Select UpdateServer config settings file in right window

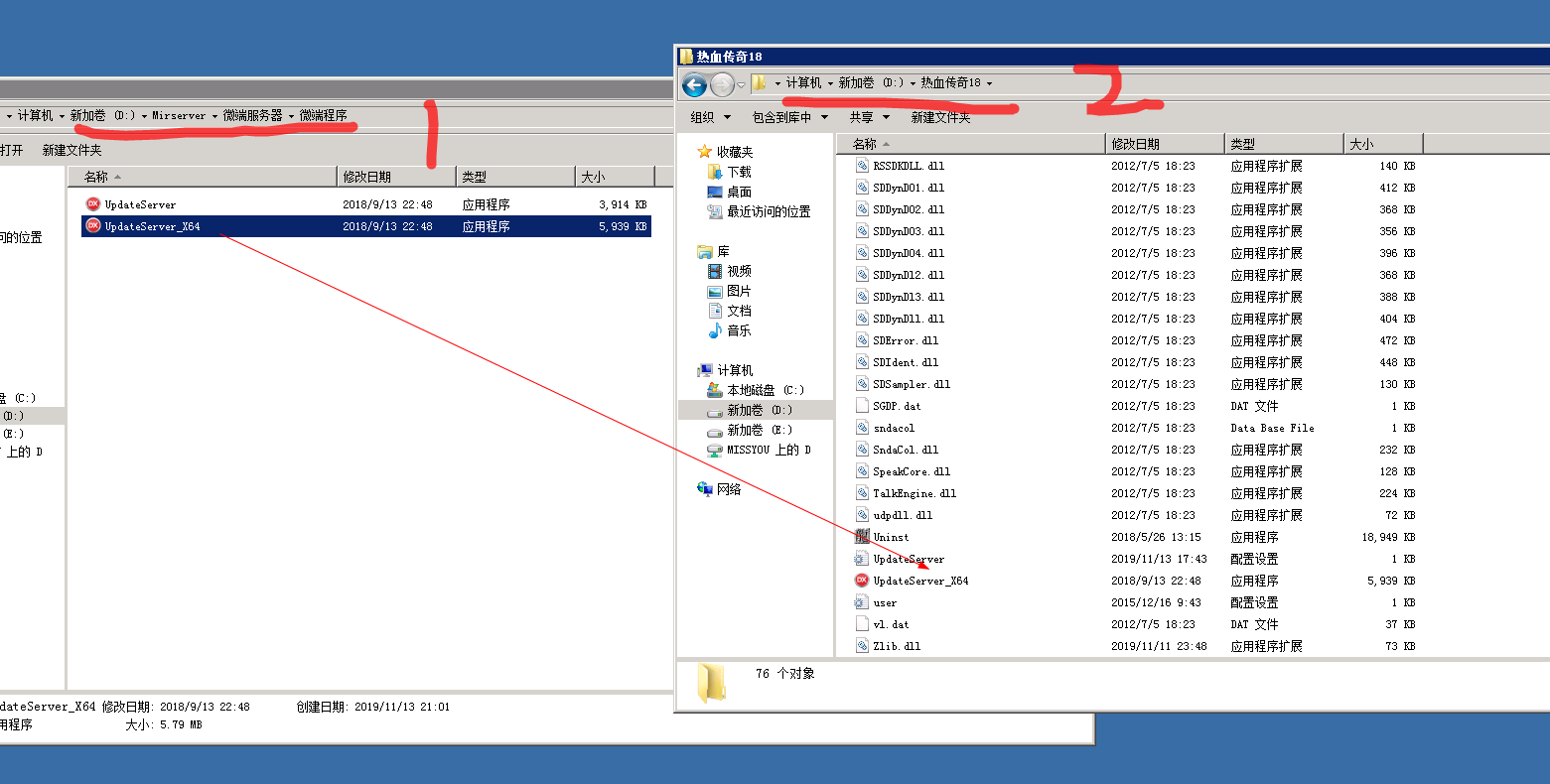point(909,559)
